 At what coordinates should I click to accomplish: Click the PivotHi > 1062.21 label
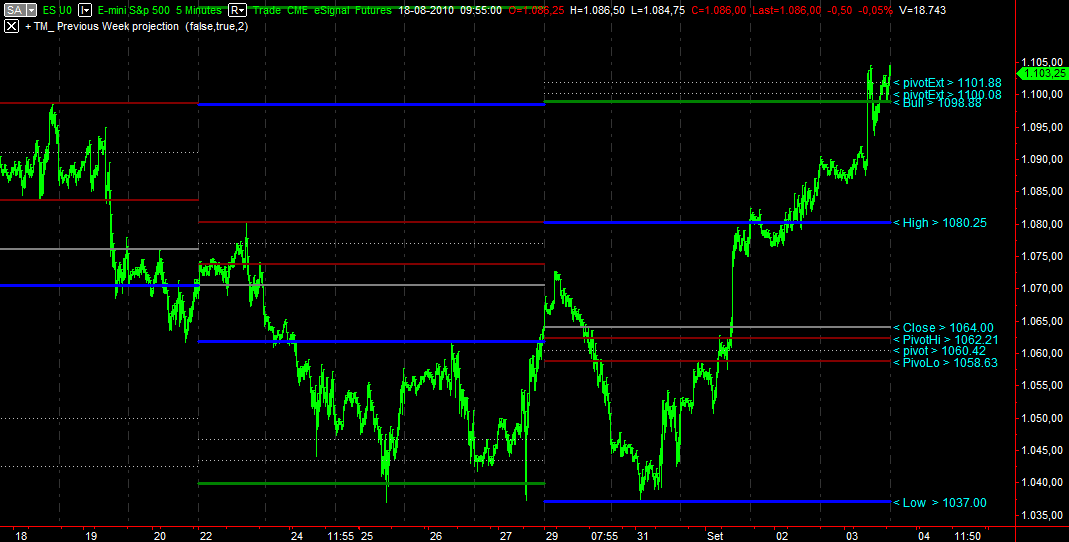(x=945, y=340)
